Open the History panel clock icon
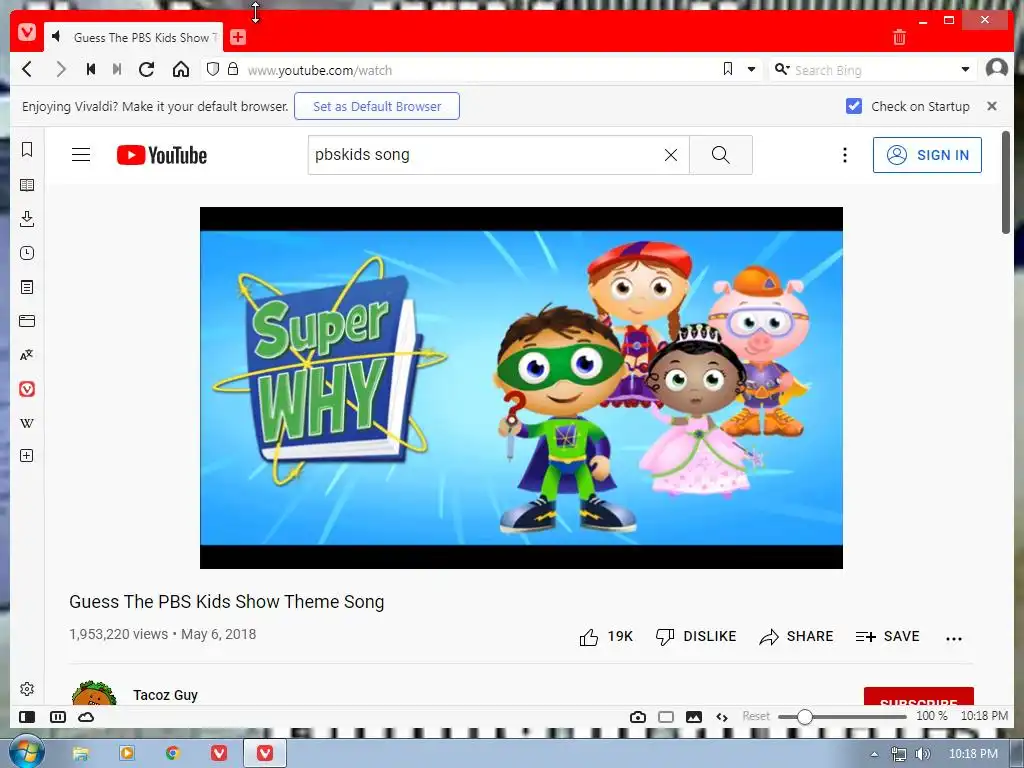This screenshot has height=768, width=1024. click(27, 253)
